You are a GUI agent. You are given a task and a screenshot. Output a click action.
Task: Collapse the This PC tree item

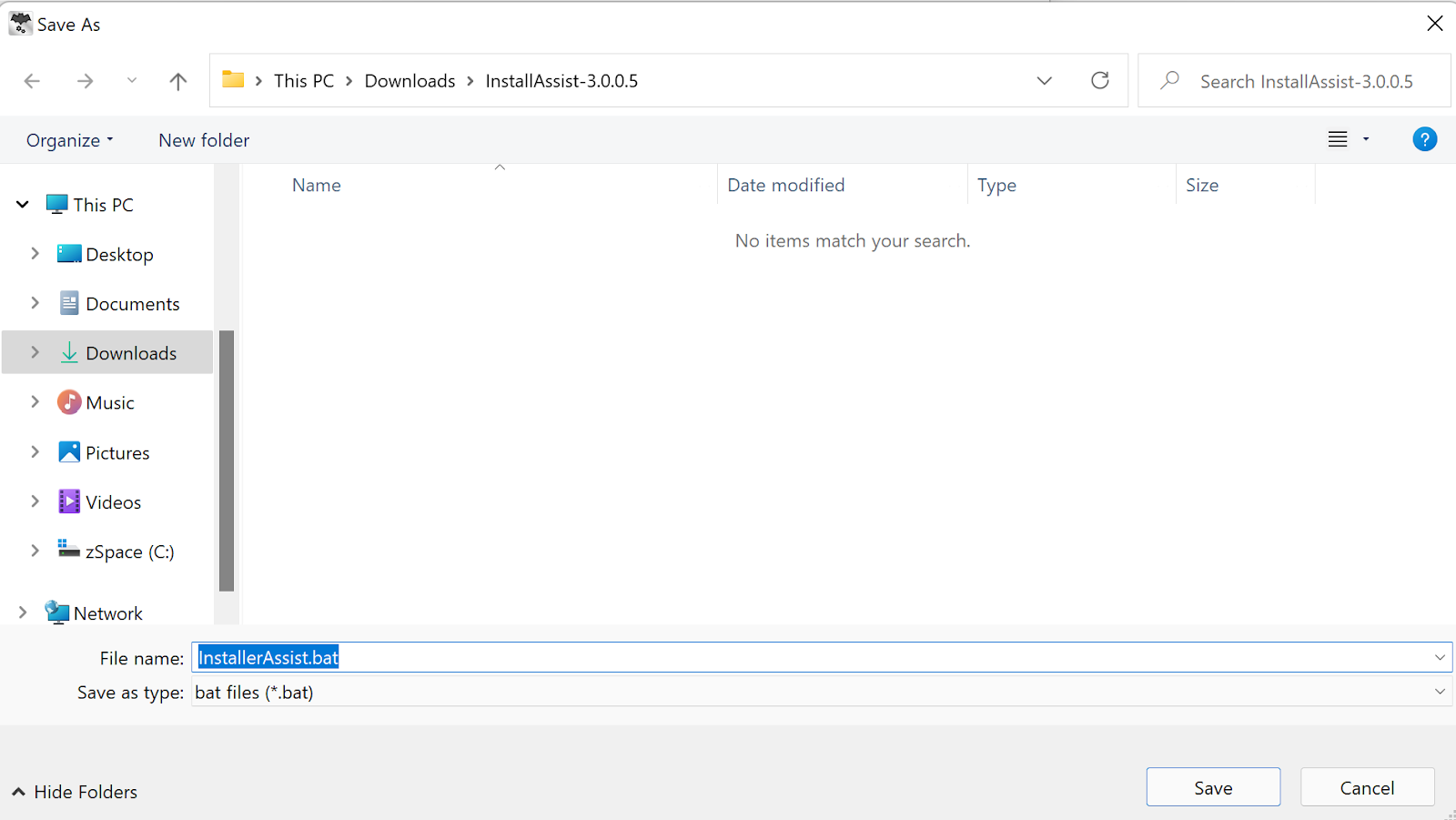coord(22,204)
